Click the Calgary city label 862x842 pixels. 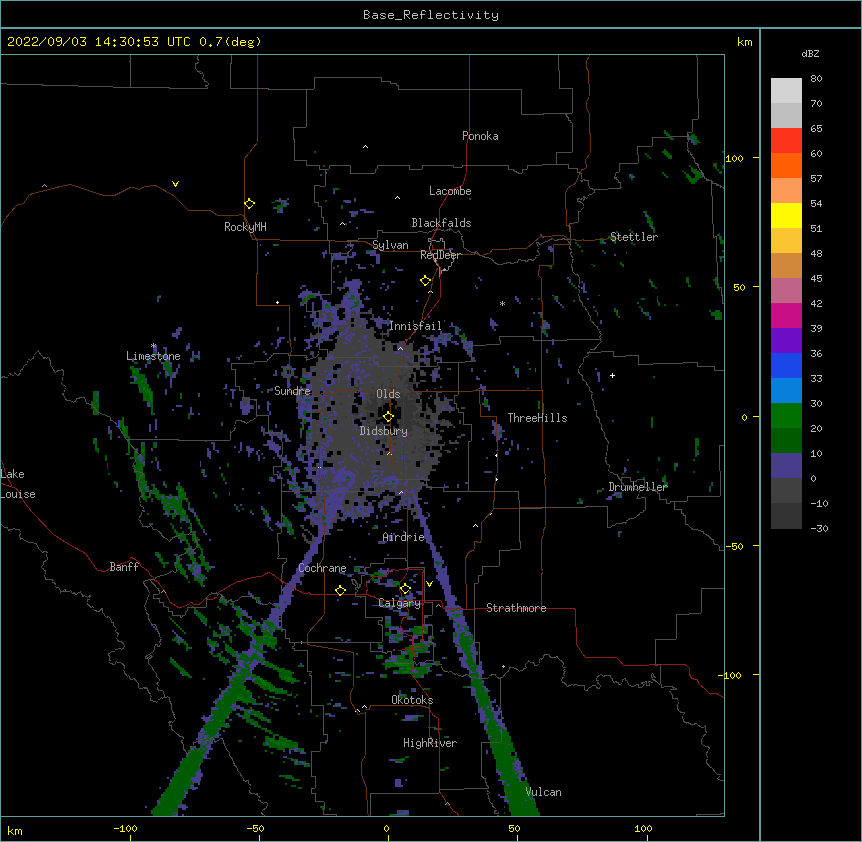(x=400, y=603)
